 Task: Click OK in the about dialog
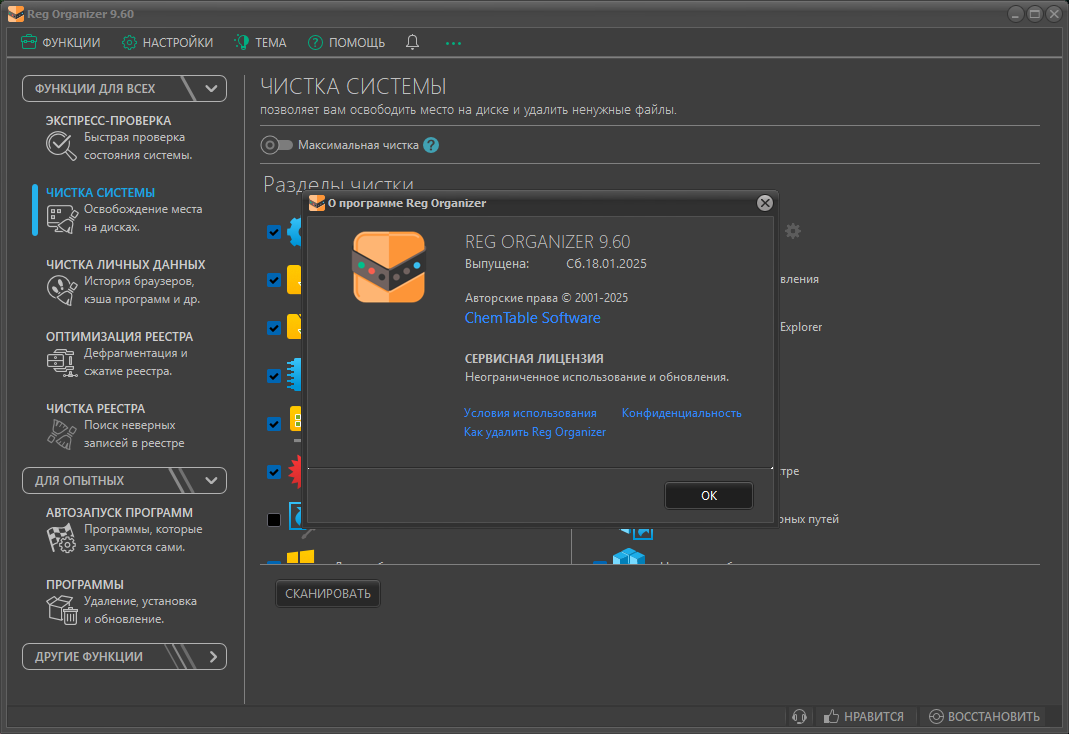[x=708, y=495]
